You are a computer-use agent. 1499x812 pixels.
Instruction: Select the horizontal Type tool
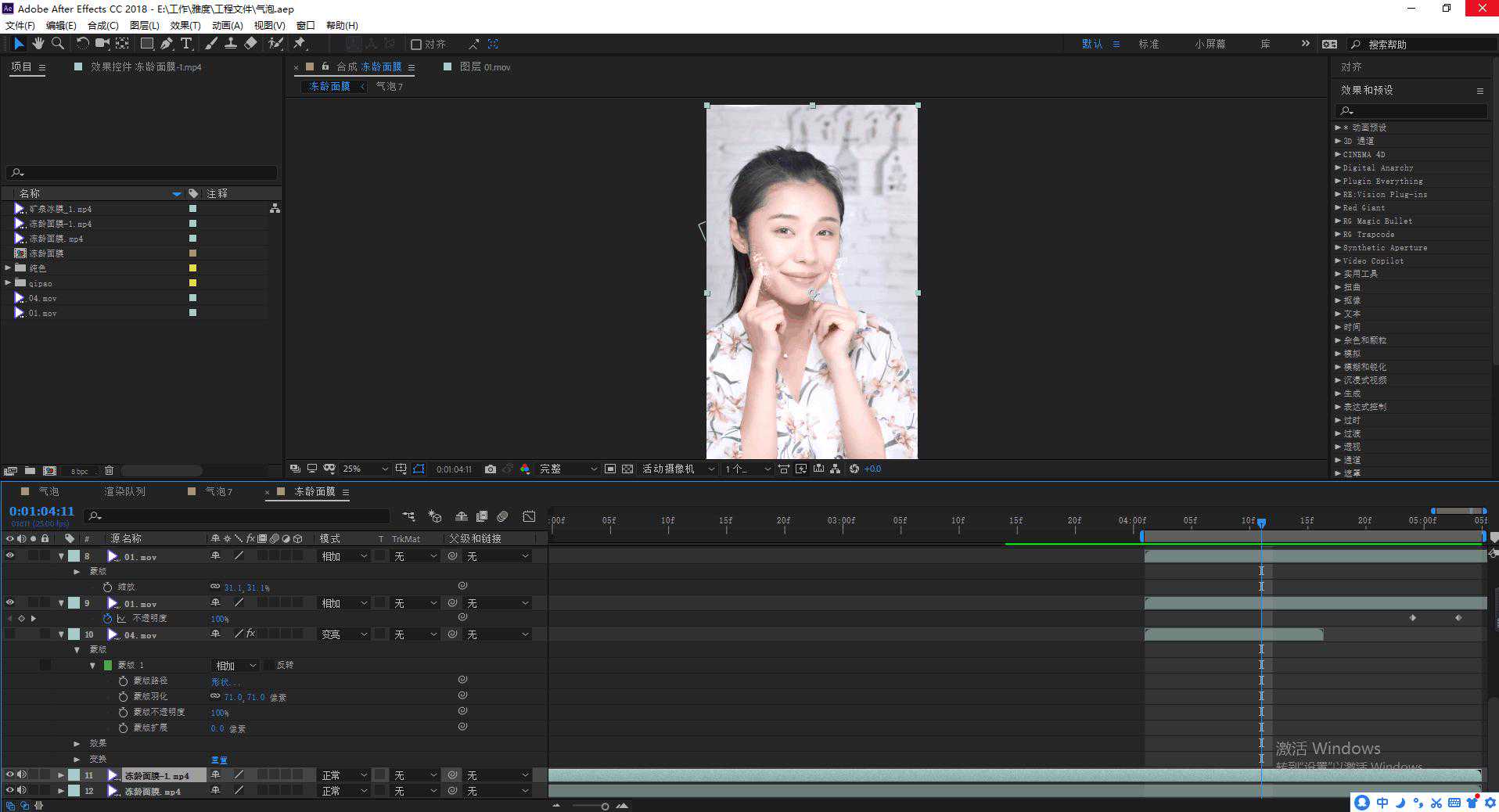(186, 44)
